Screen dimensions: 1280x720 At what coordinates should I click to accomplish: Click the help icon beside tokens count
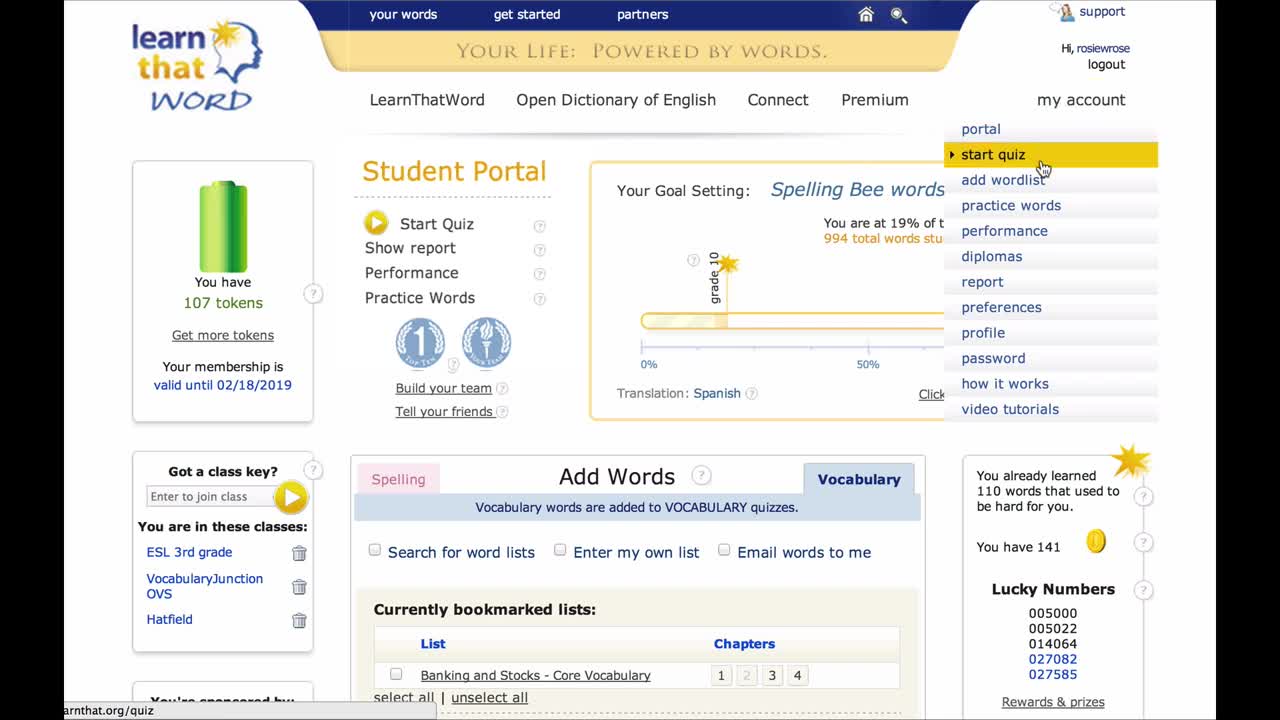[313, 294]
